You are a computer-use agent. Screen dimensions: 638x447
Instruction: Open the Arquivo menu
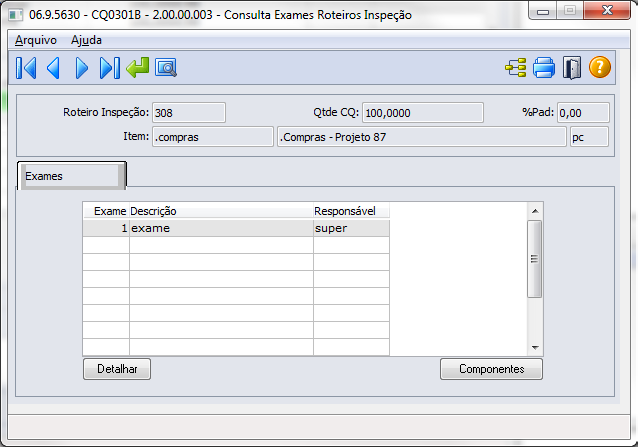36,40
